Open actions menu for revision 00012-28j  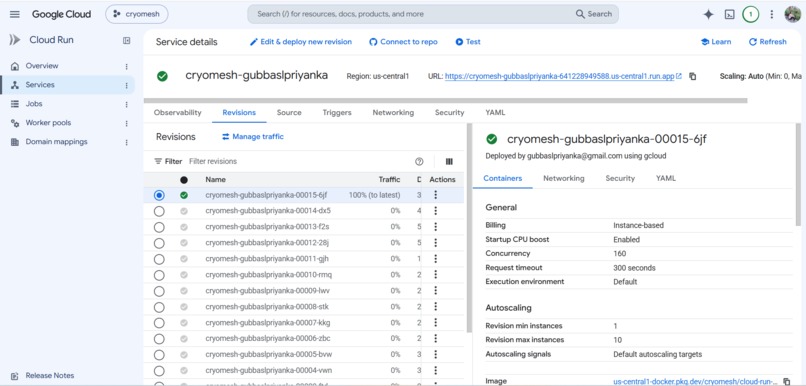(435, 243)
